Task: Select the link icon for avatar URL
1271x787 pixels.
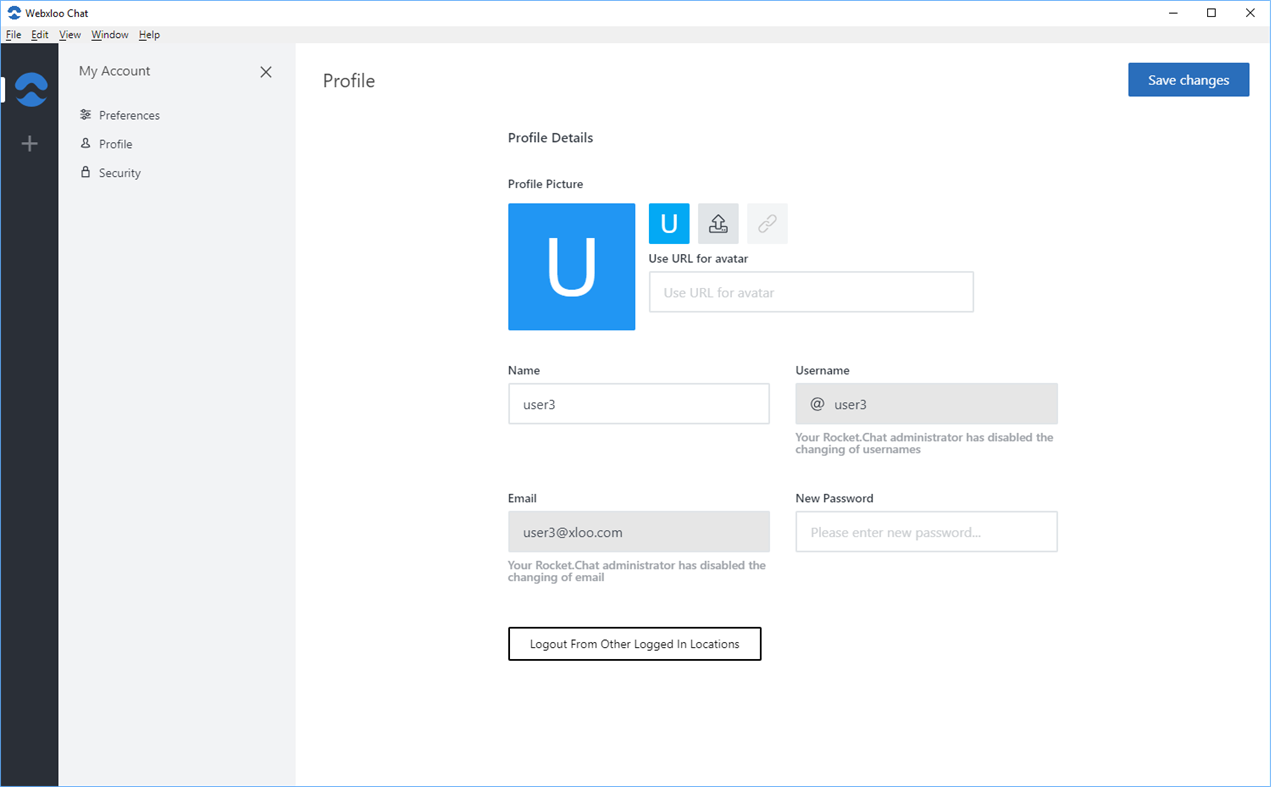Action: point(767,223)
